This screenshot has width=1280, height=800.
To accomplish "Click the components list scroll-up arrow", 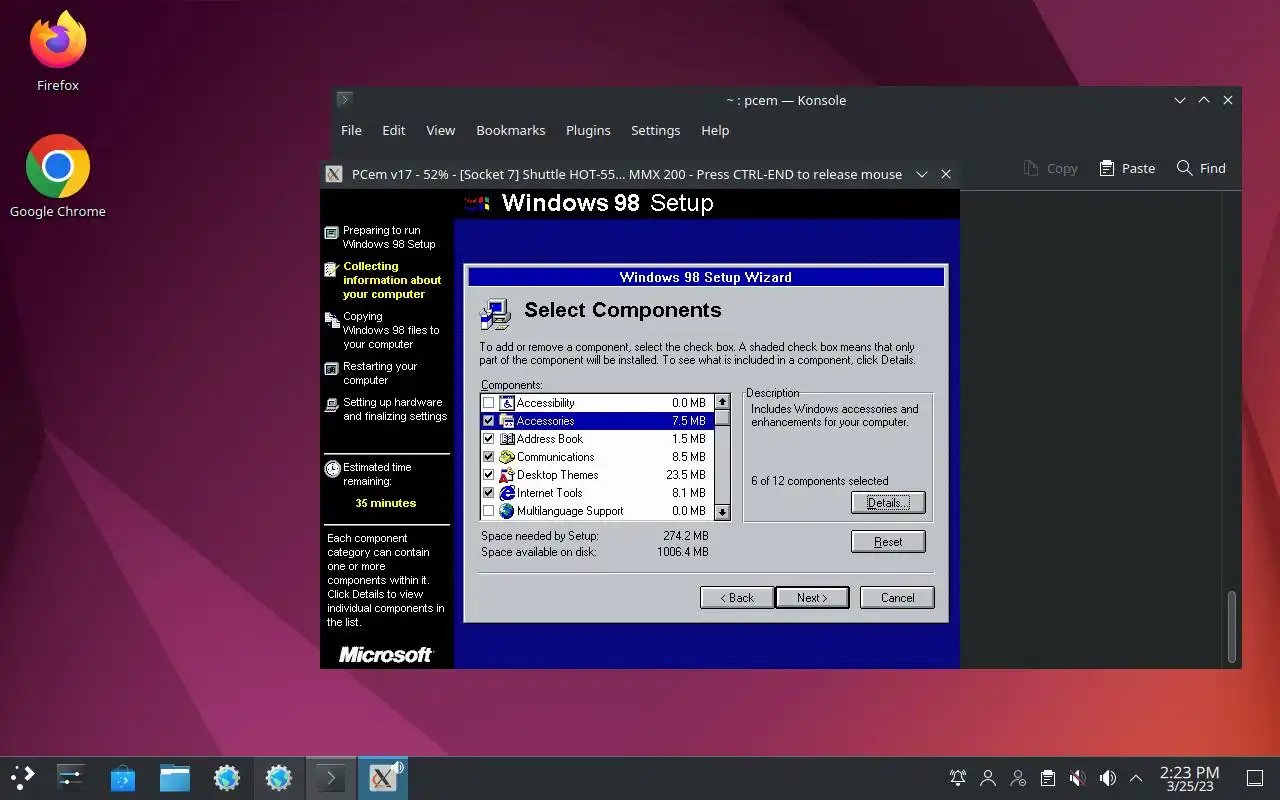I will coord(722,402).
